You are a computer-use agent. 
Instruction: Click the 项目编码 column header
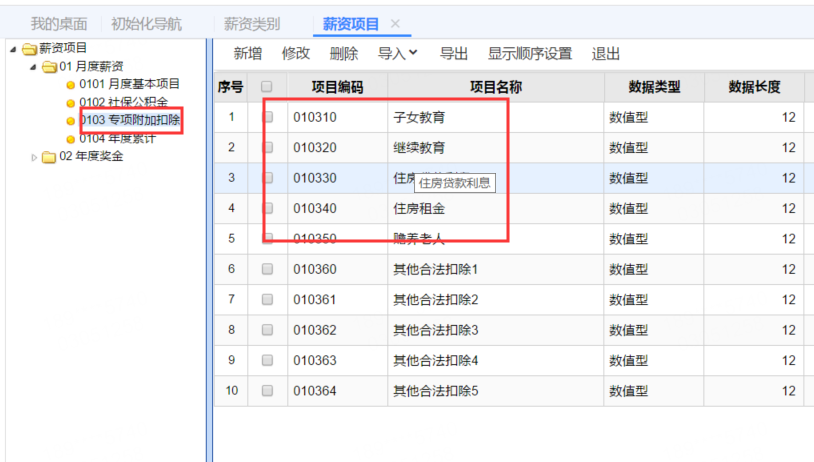pyautogui.click(x=337, y=87)
